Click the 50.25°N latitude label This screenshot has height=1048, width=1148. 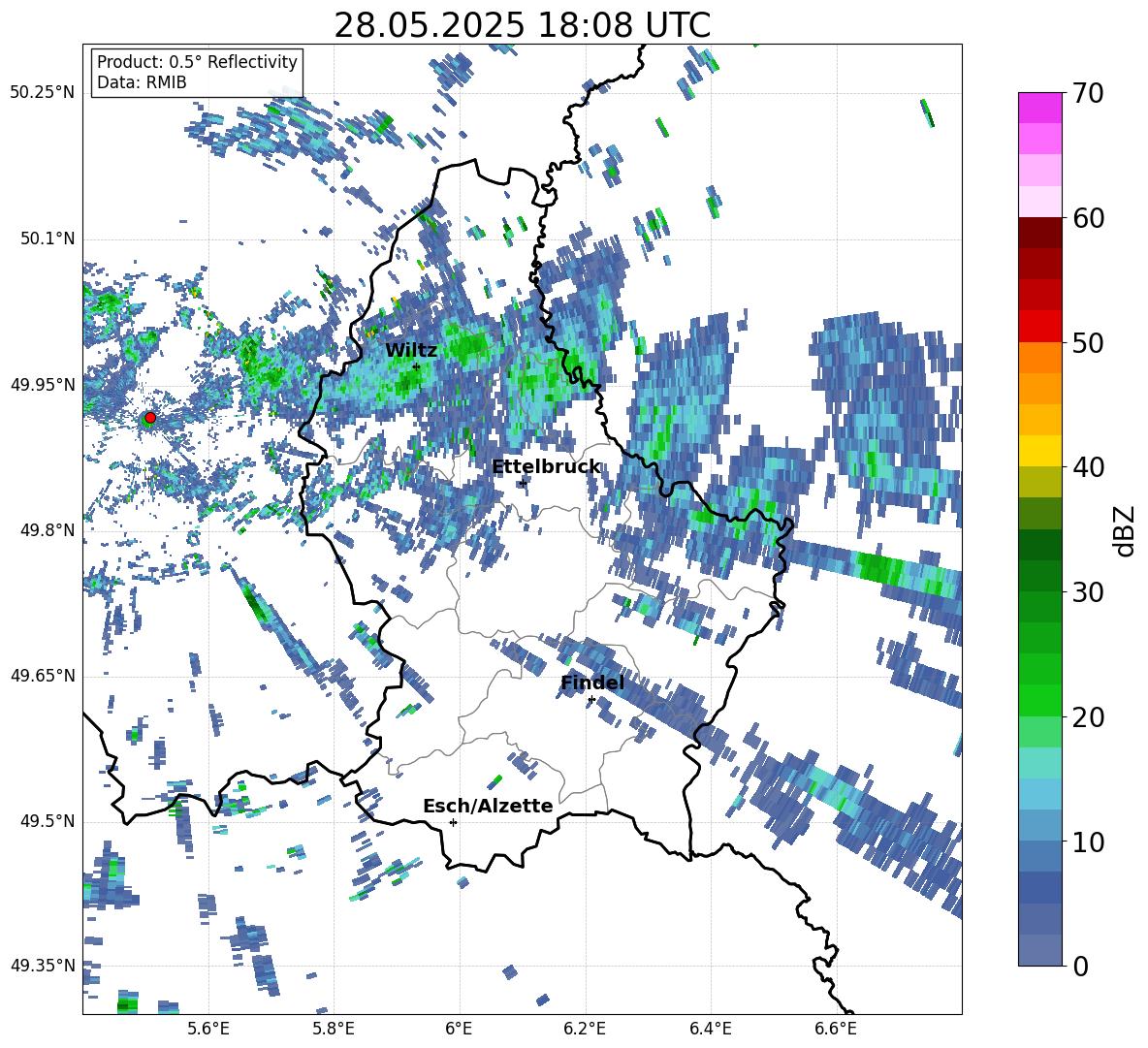43,93
